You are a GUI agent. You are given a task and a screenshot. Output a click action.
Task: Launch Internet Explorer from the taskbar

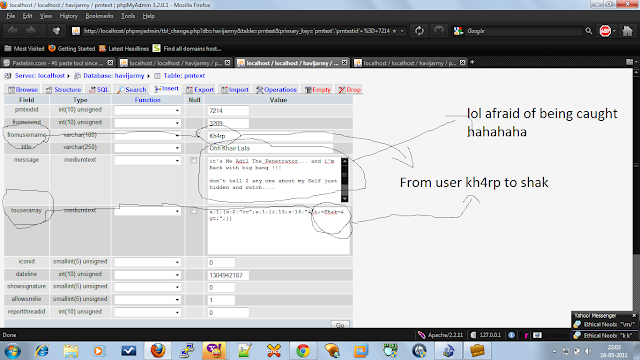click(x=42, y=351)
